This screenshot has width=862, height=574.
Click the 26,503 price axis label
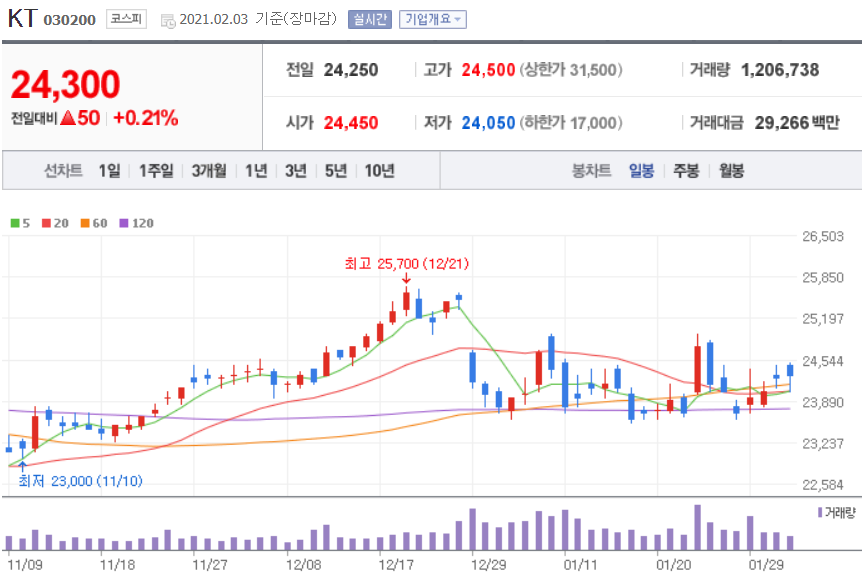(822, 236)
